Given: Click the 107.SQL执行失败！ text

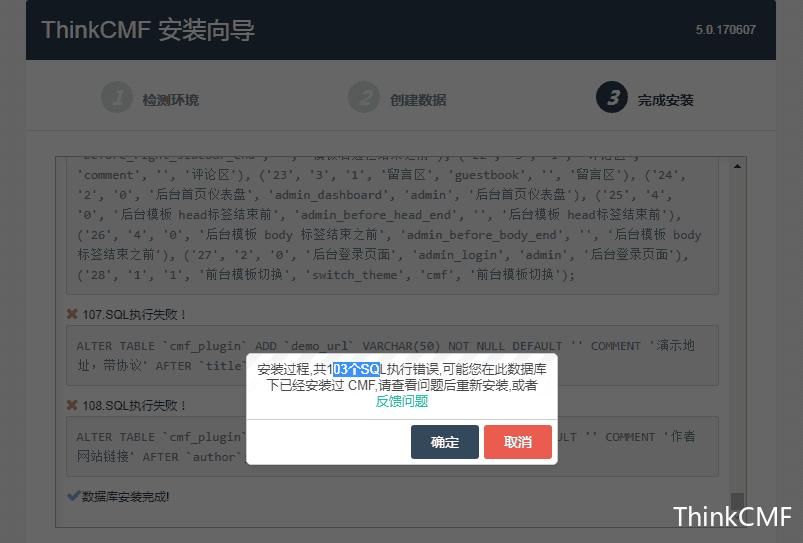Looking at the screenshot, I should pyautogui.click(x=135, y=315).
